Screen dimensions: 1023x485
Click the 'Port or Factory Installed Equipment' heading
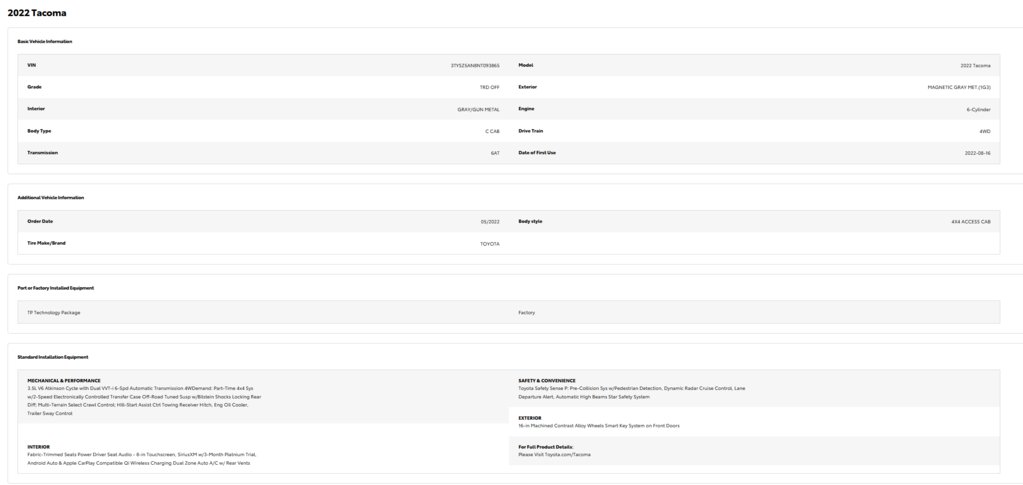coord(55,288)
